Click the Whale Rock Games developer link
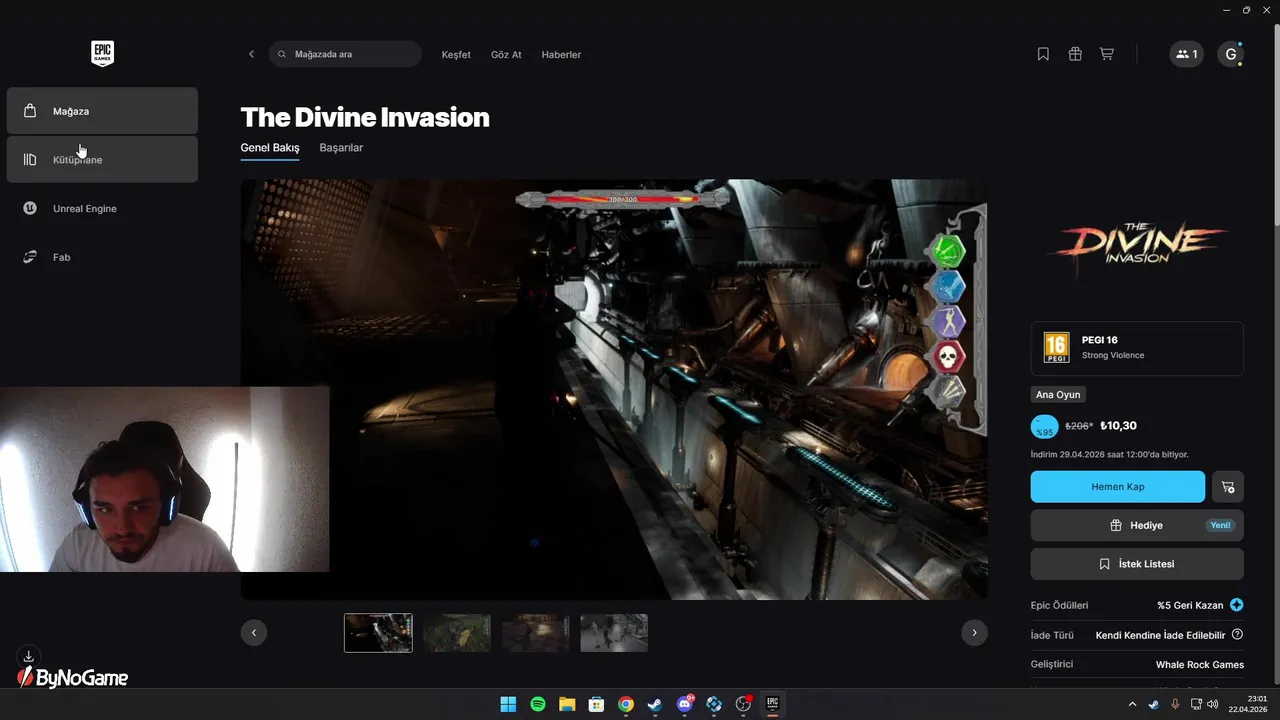The image size is (1280, 720). coord(1200,665)
